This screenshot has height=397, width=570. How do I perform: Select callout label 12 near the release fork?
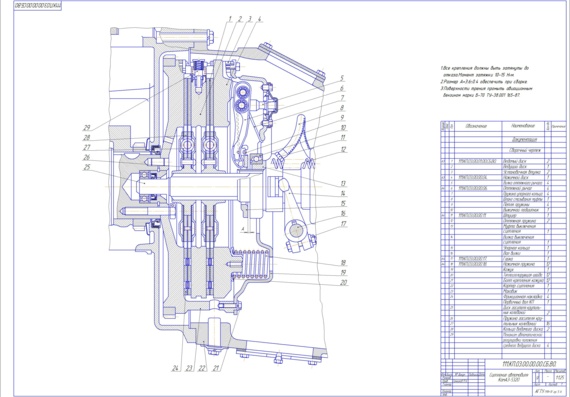pos(344,149)
